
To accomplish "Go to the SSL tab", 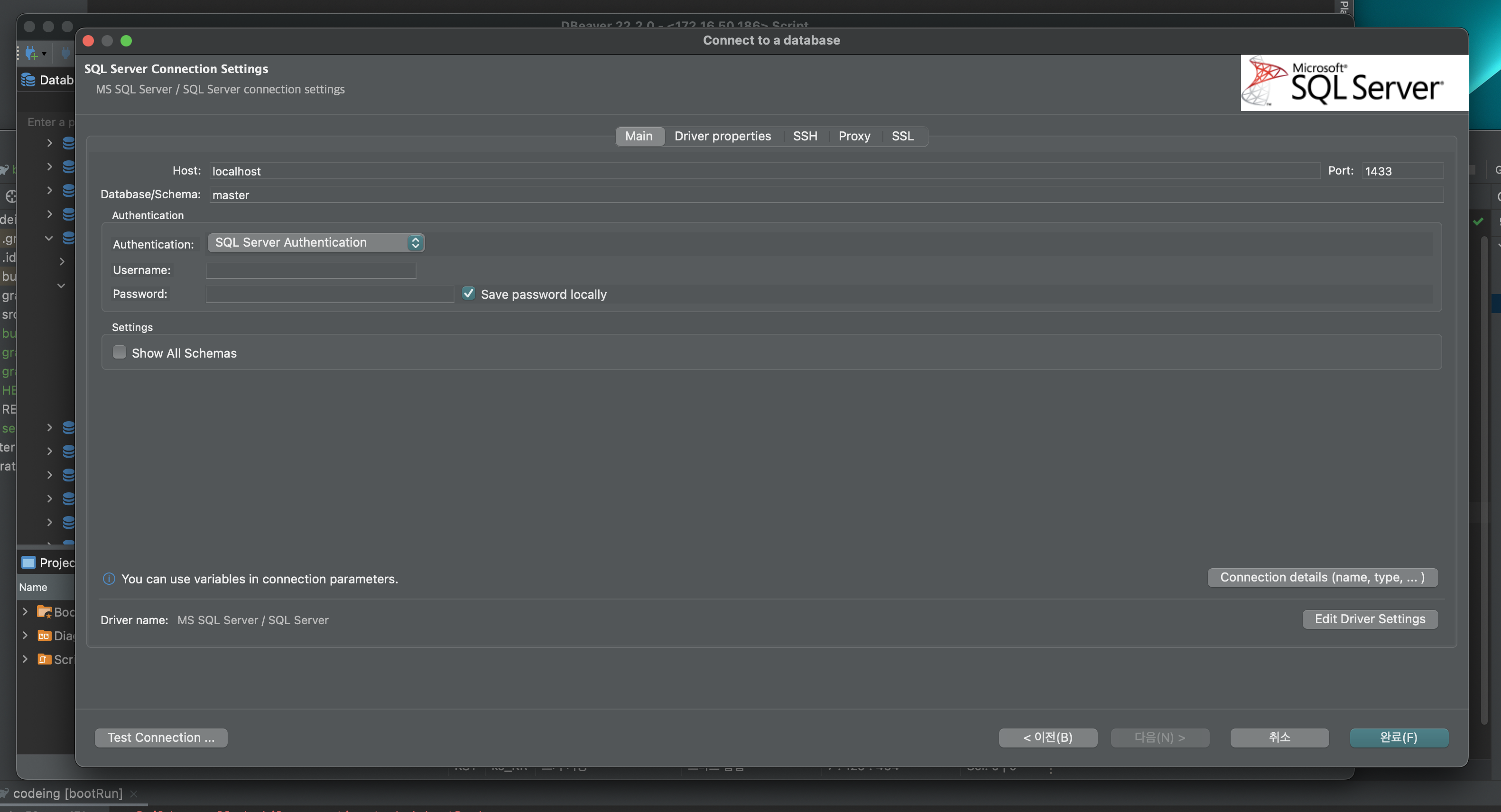I will (902, 136).
